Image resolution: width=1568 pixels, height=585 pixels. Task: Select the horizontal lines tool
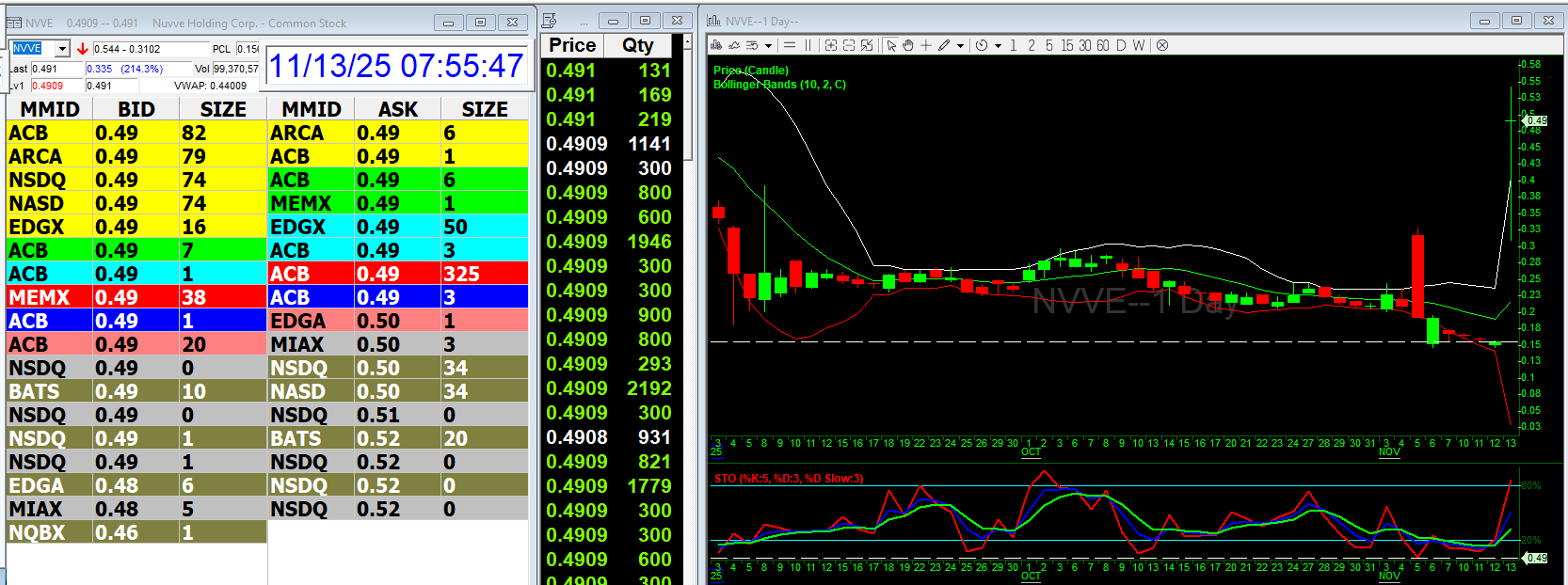coord(789,45)
